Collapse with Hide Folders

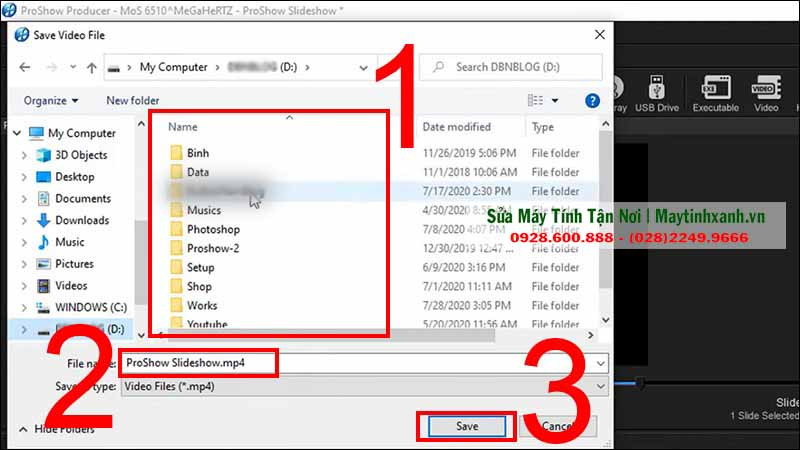click(x=57, y=430)
